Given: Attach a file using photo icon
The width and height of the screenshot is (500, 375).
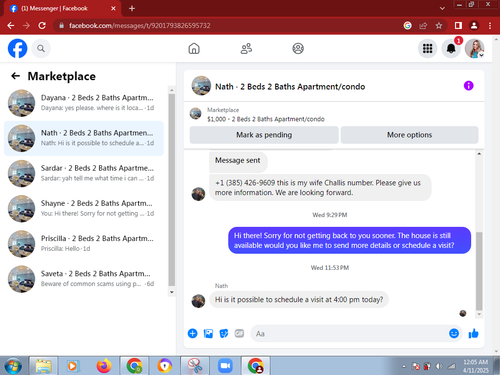Looking at the screenshot, I should 208,333.
